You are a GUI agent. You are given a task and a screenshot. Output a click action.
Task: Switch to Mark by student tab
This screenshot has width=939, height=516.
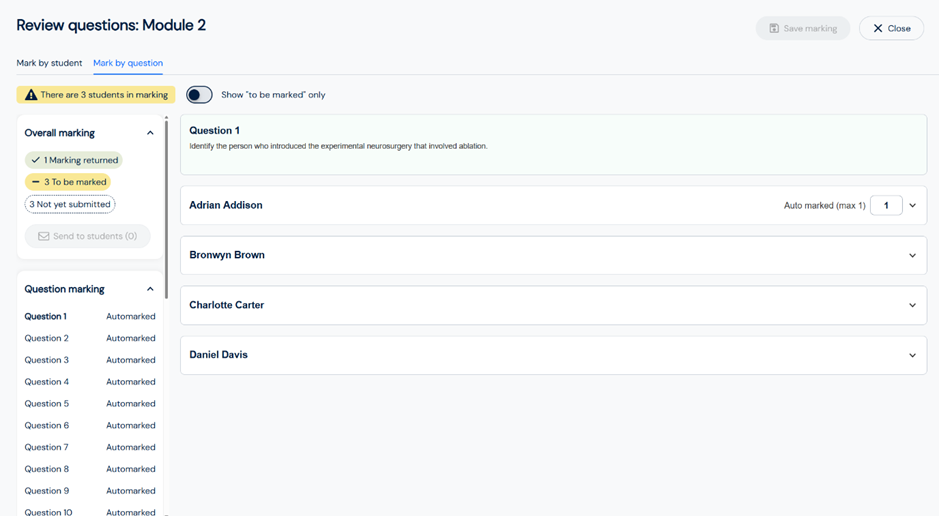pyautogui.click(x=49, y=63)
